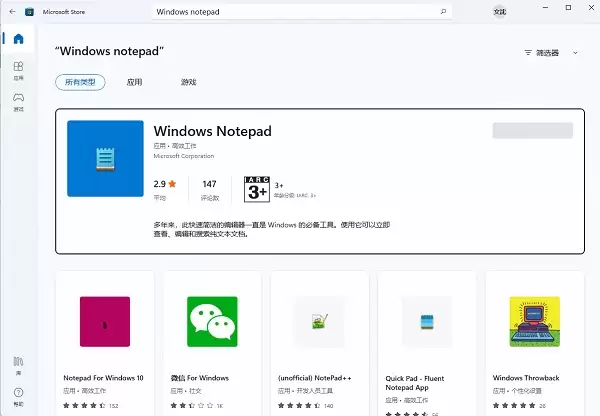Click the Microsoft Store logo icon
This screenshot has height=416, width=600.
(29, 12)
